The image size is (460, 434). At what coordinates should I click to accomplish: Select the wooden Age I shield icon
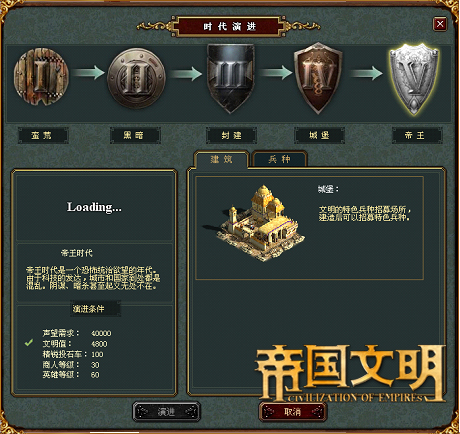41,76
